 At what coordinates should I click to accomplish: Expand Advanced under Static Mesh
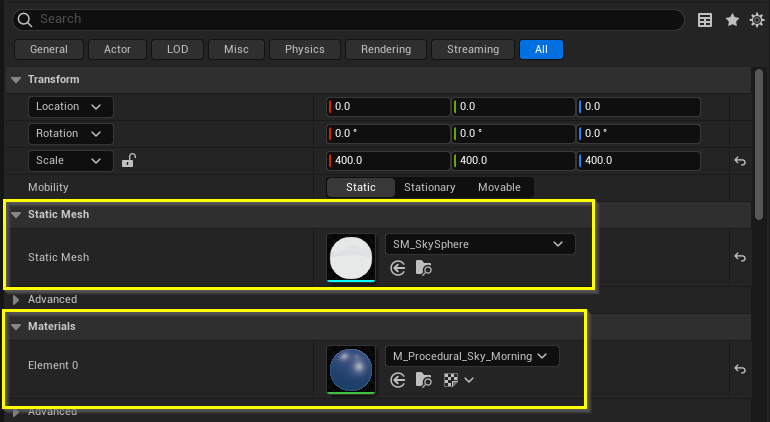16,300
